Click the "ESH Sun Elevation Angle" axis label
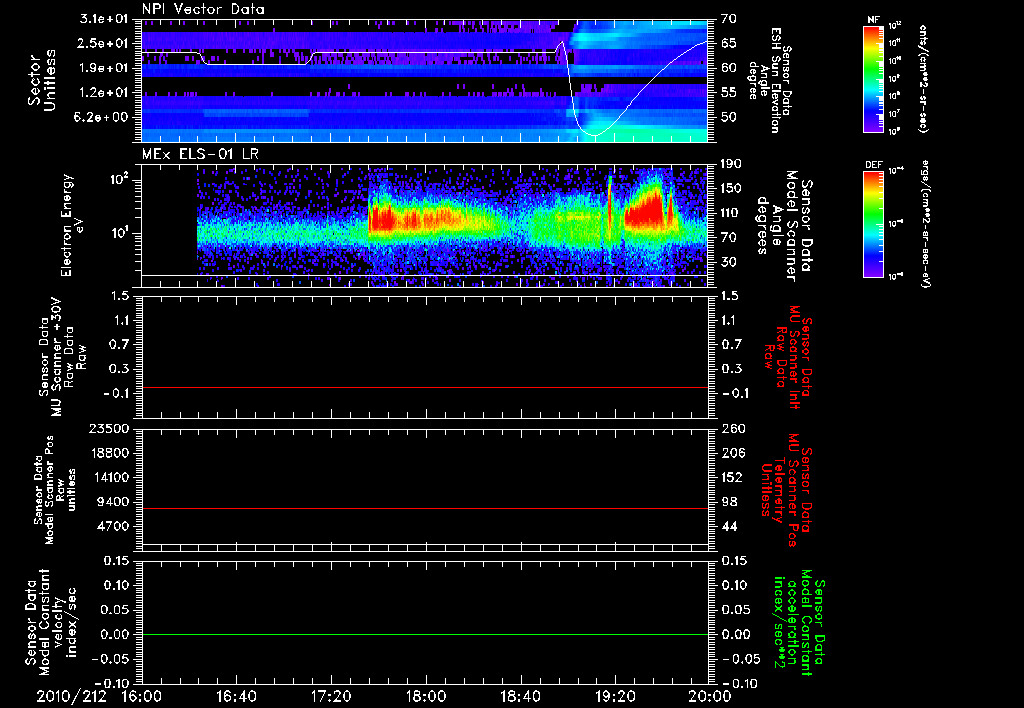Image resolution: width=1024 pixels, height=708 pixels. pyautogui.click(x=770, y=80)
